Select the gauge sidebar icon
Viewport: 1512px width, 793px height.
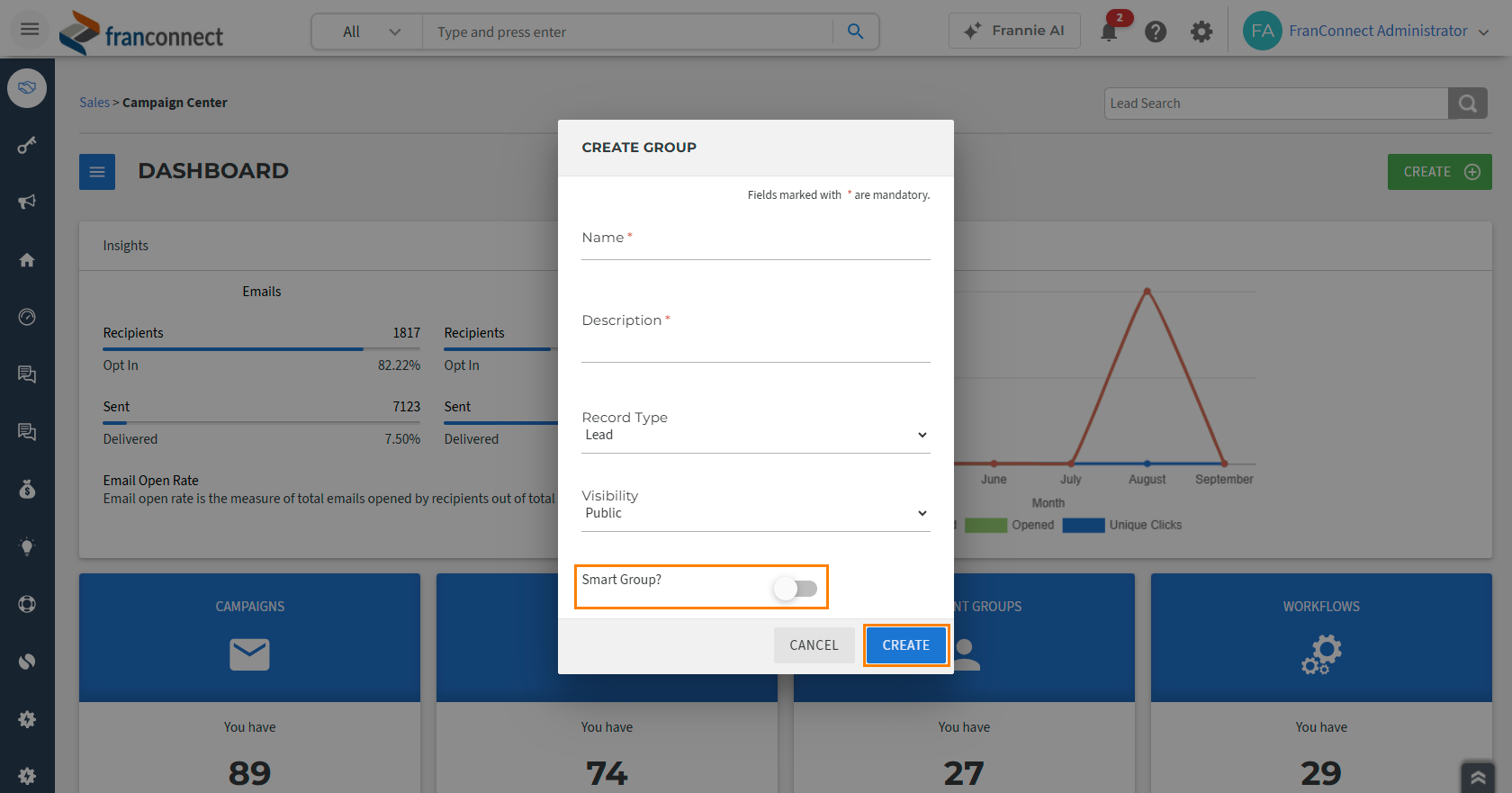(27, 317)
